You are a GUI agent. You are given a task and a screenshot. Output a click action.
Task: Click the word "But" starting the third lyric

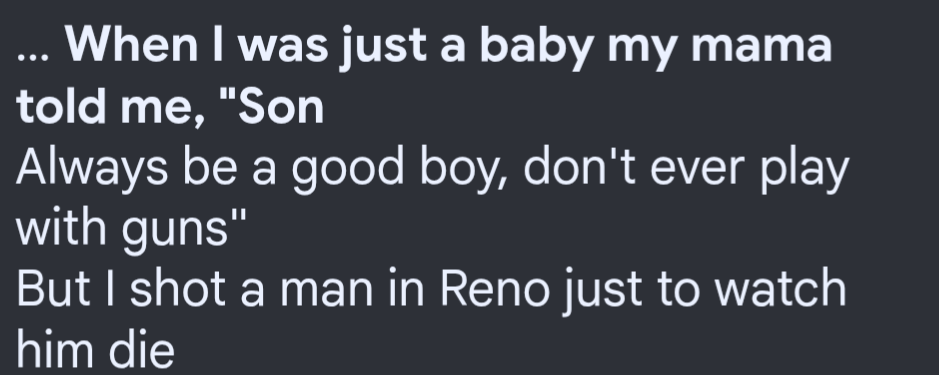tap(53, 288)
